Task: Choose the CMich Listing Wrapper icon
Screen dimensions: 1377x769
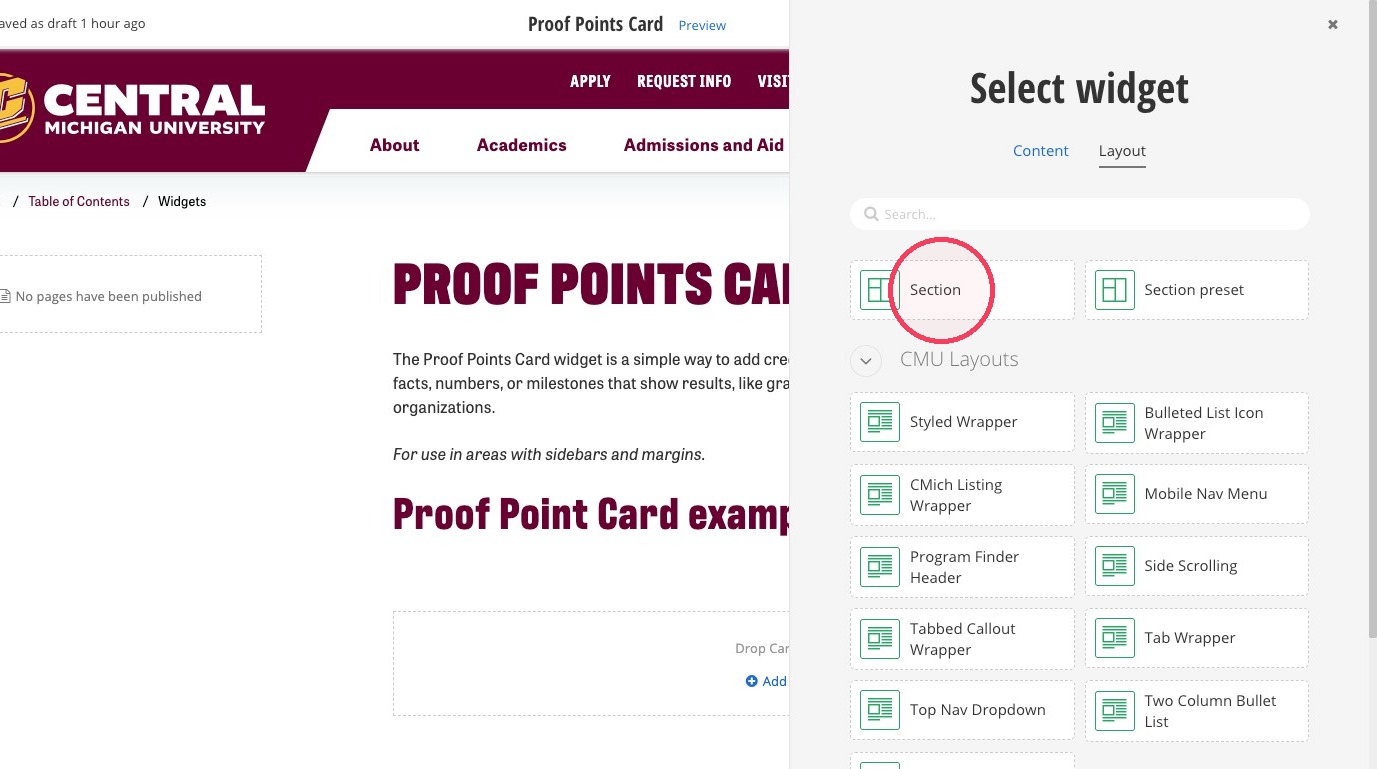Action: pyautogui.click(x=880, y=494)
